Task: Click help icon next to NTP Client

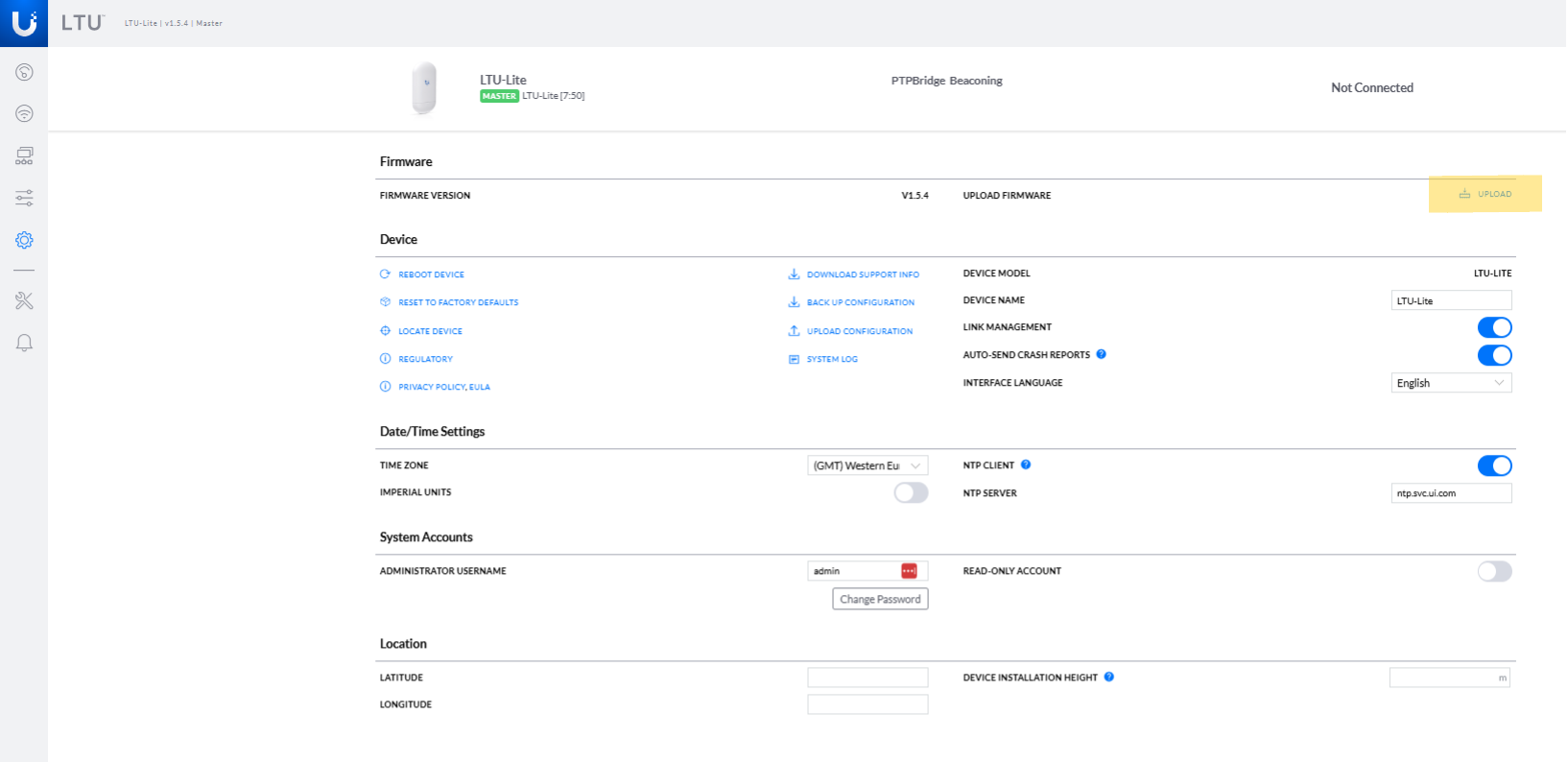Action: click(x=1025, y=464)
